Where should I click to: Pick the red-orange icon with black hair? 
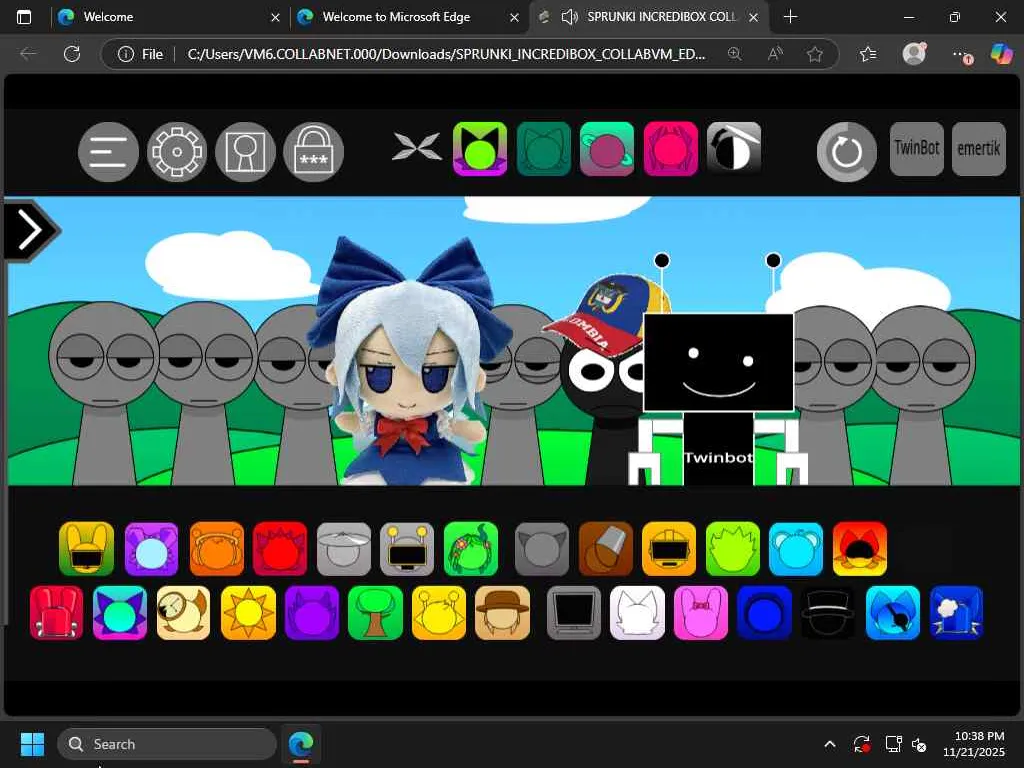point(860,549)
